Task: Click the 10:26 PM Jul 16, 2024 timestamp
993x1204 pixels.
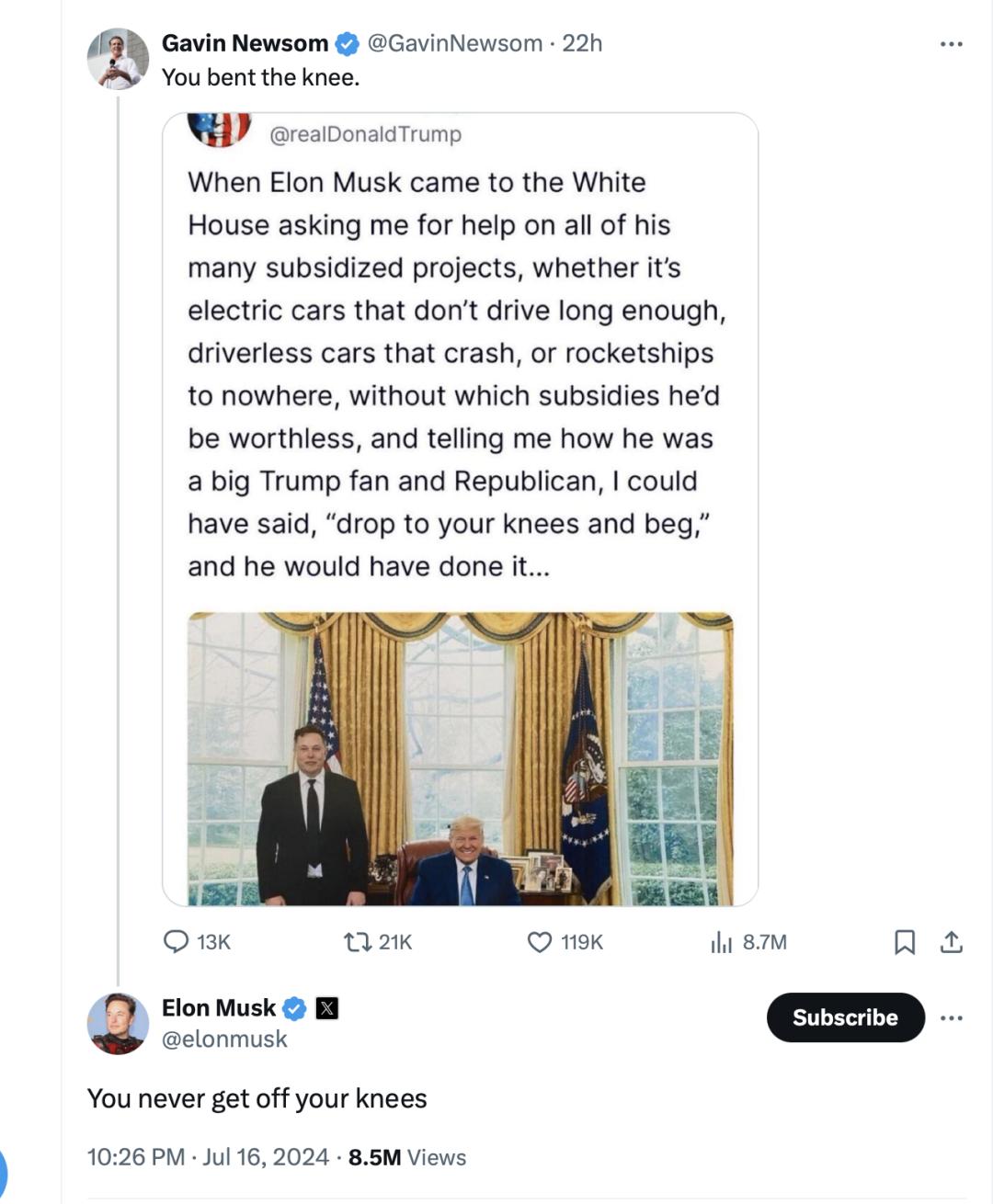Action: pyautogui.click(x=208, y=1157)
